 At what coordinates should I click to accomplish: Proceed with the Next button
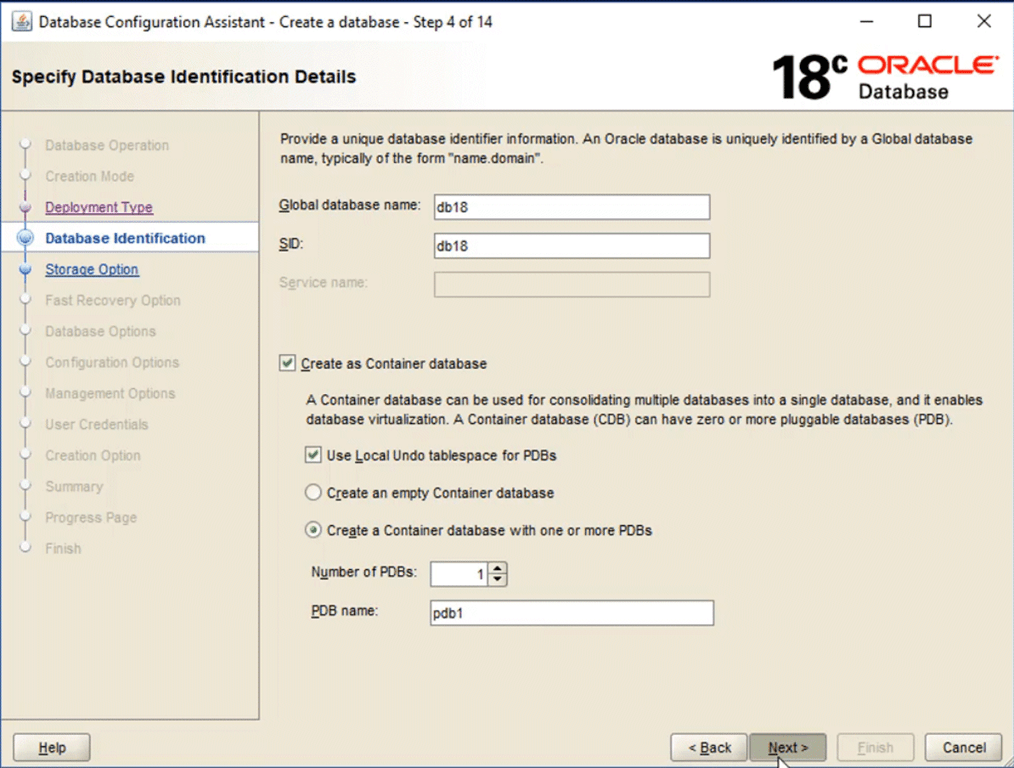click(x=788, y=747)
